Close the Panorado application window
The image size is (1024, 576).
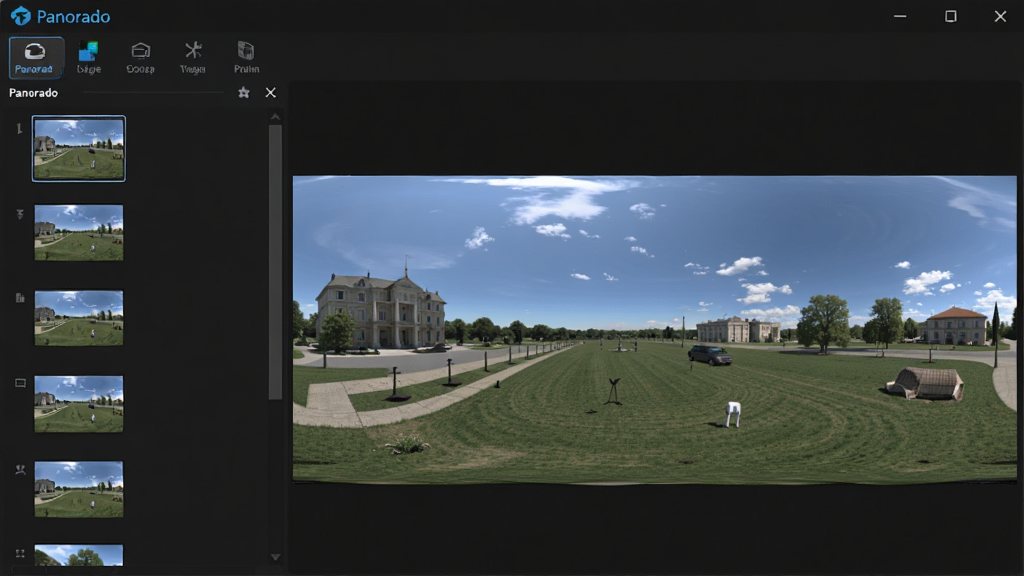[x=1000, y=16]
